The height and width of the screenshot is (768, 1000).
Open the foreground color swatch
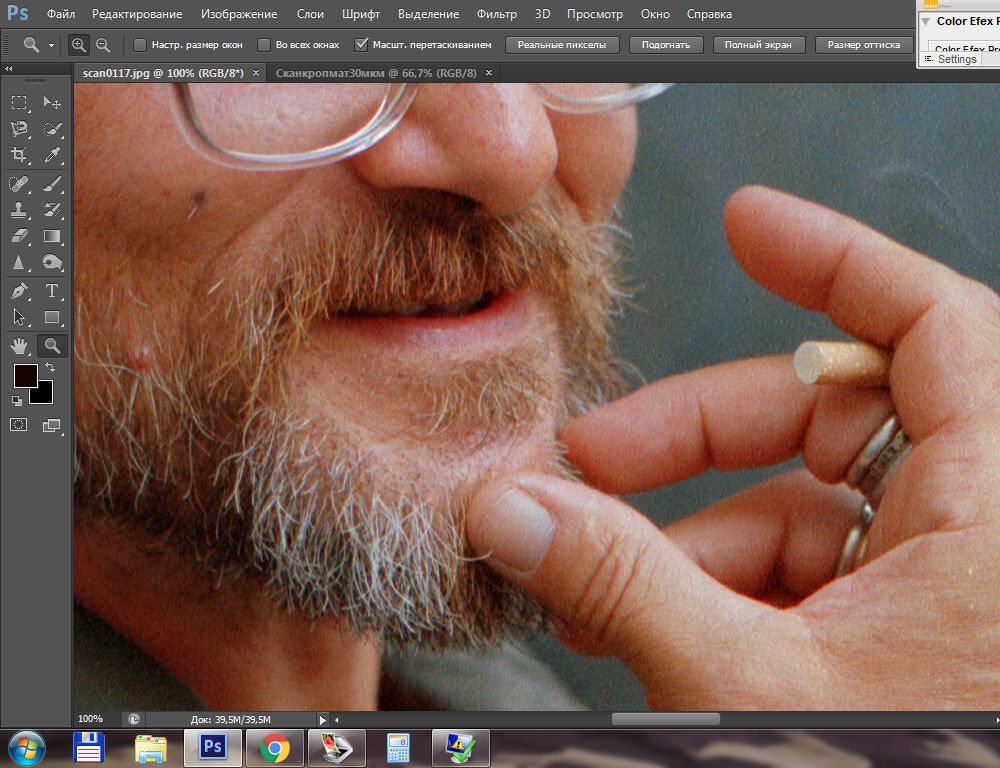click(x=25, y=377)
